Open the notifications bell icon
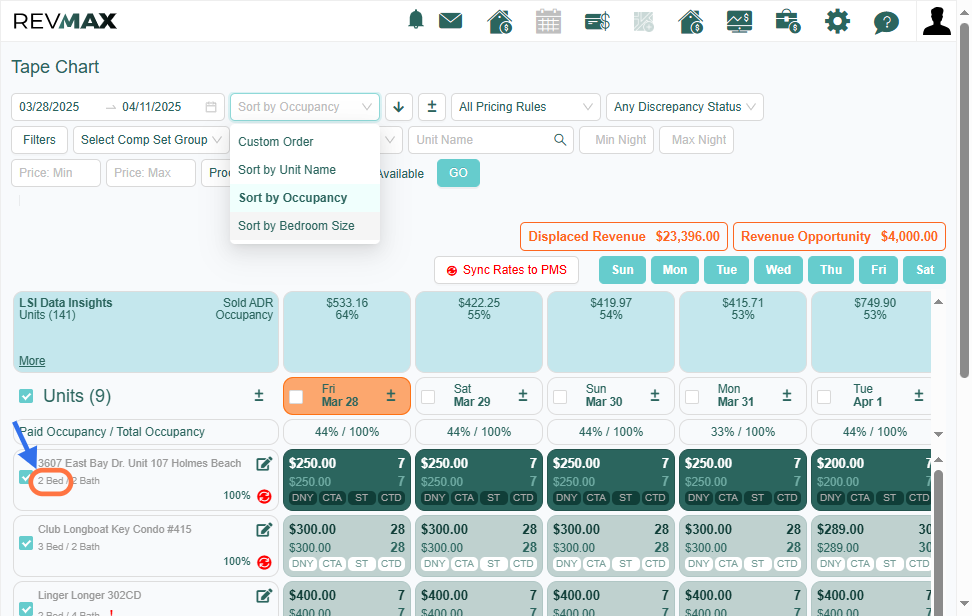The height and width of the screenshot is (616, 972). pyautogui.click(x=416, y=20)
